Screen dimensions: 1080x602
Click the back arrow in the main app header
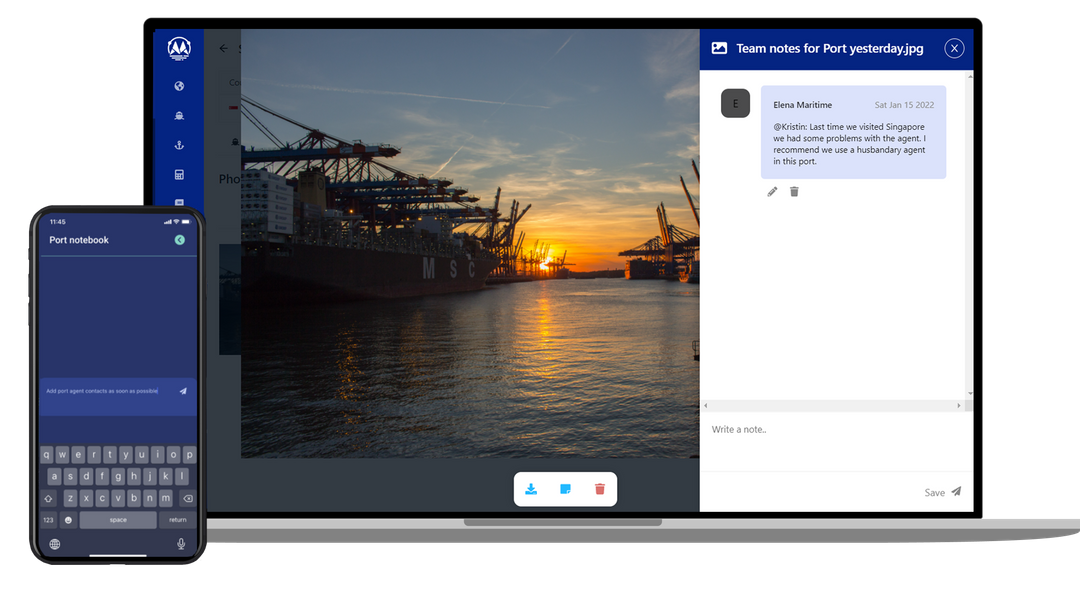(x=222, y=48)
